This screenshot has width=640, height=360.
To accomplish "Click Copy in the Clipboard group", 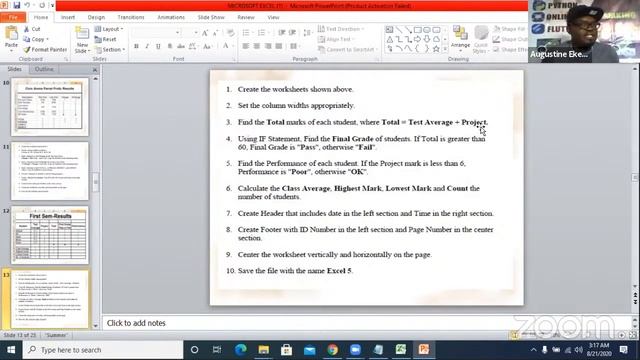I will click(34, 39).
